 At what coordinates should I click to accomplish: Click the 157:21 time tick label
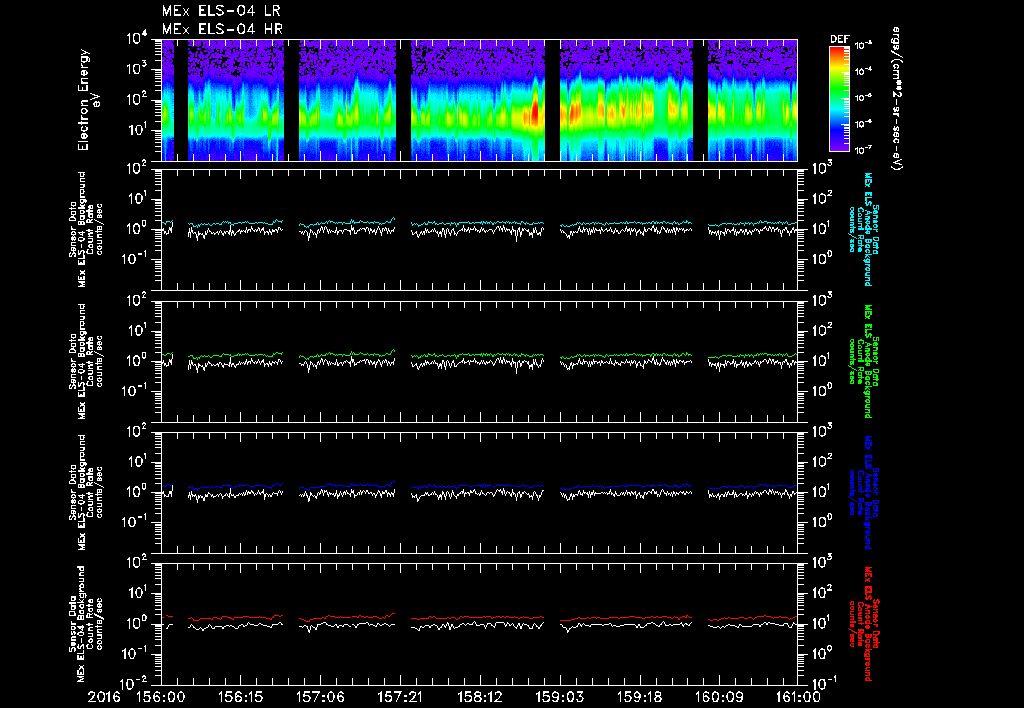click(x=400, y=697)
